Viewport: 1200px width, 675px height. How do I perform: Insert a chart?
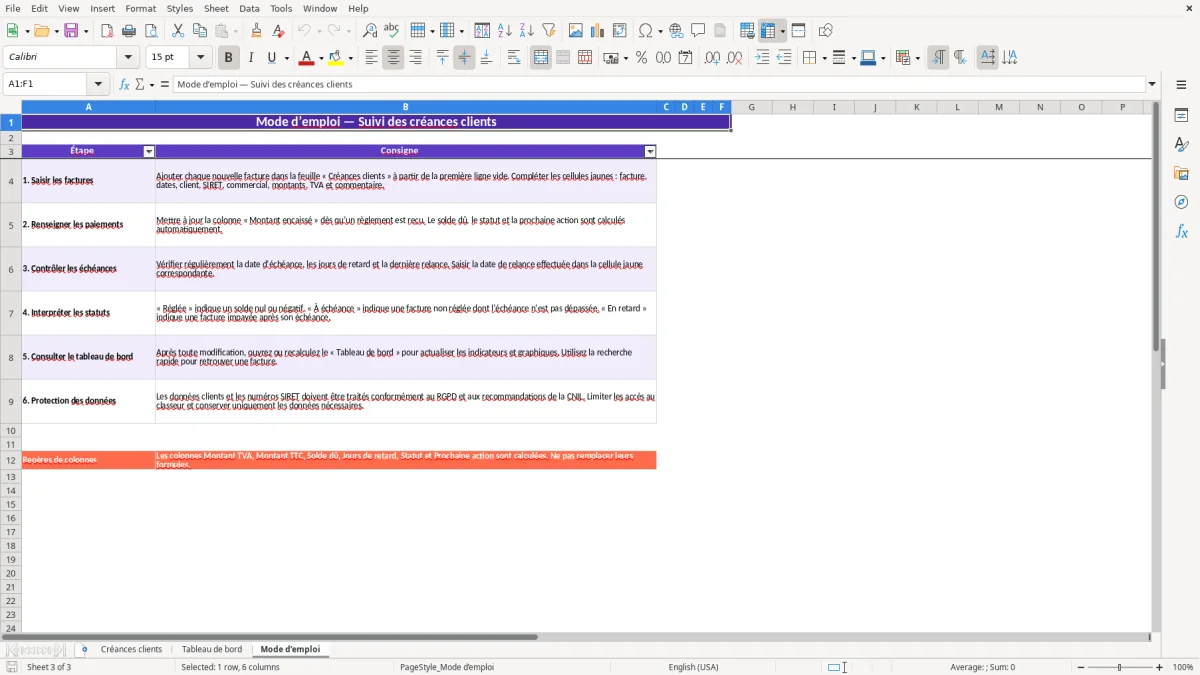click(x=598, y=31)
